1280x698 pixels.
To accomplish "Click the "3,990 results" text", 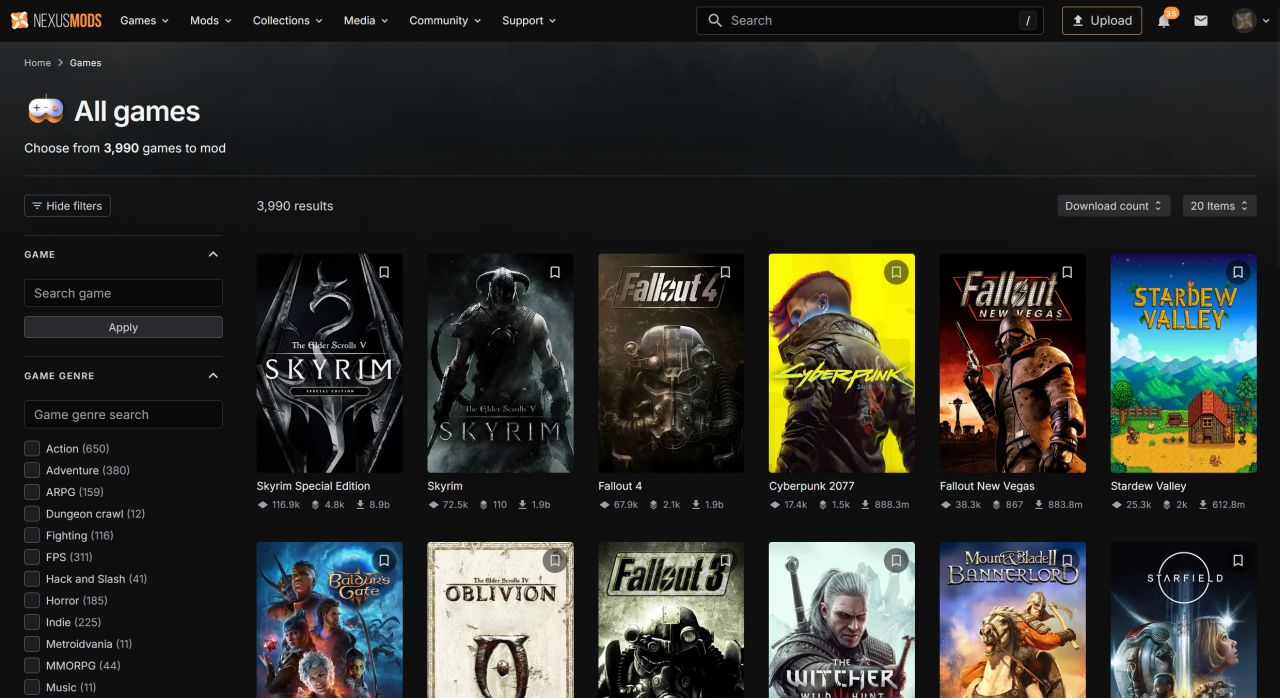I will click(x=295, y=206).
